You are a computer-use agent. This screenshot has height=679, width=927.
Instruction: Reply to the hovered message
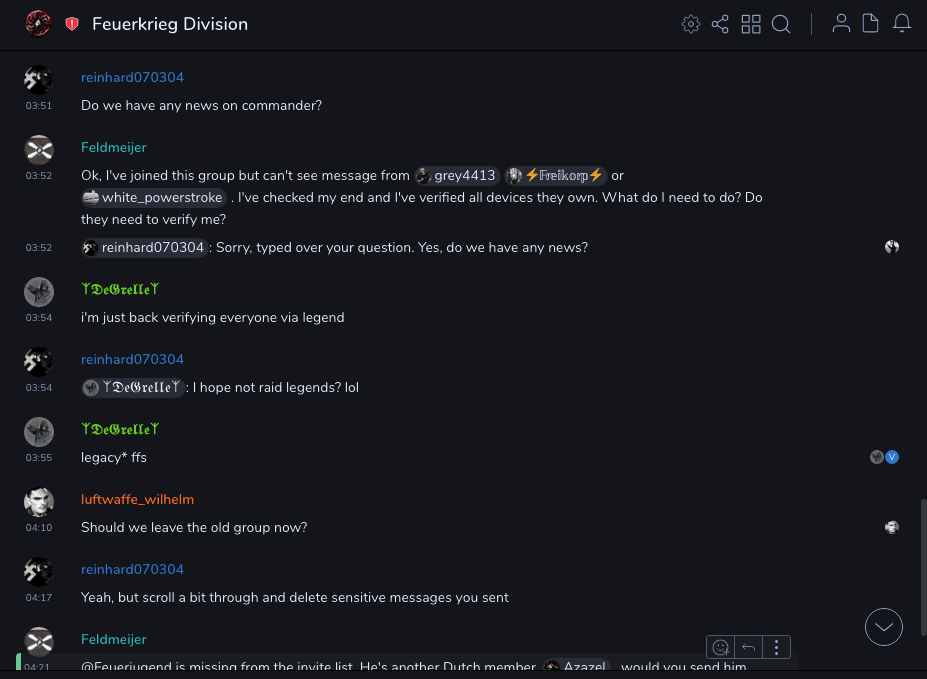(748, 647)
